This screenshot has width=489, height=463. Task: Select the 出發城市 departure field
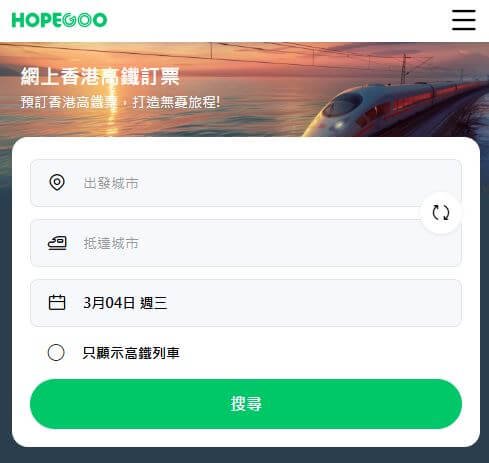click(x=246, y=183)
